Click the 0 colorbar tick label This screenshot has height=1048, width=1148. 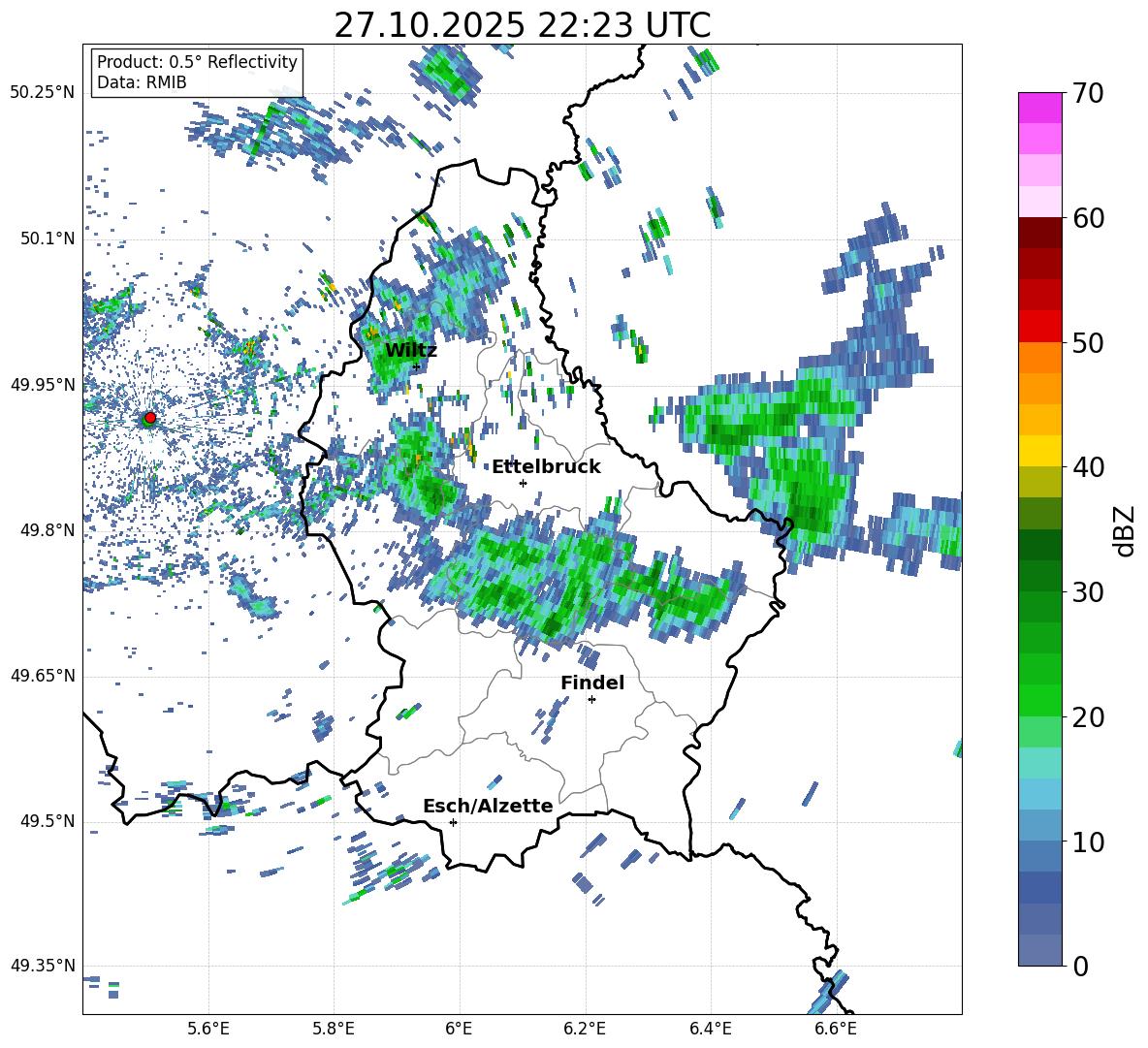pyautogui.click(x=1081, y=966)
